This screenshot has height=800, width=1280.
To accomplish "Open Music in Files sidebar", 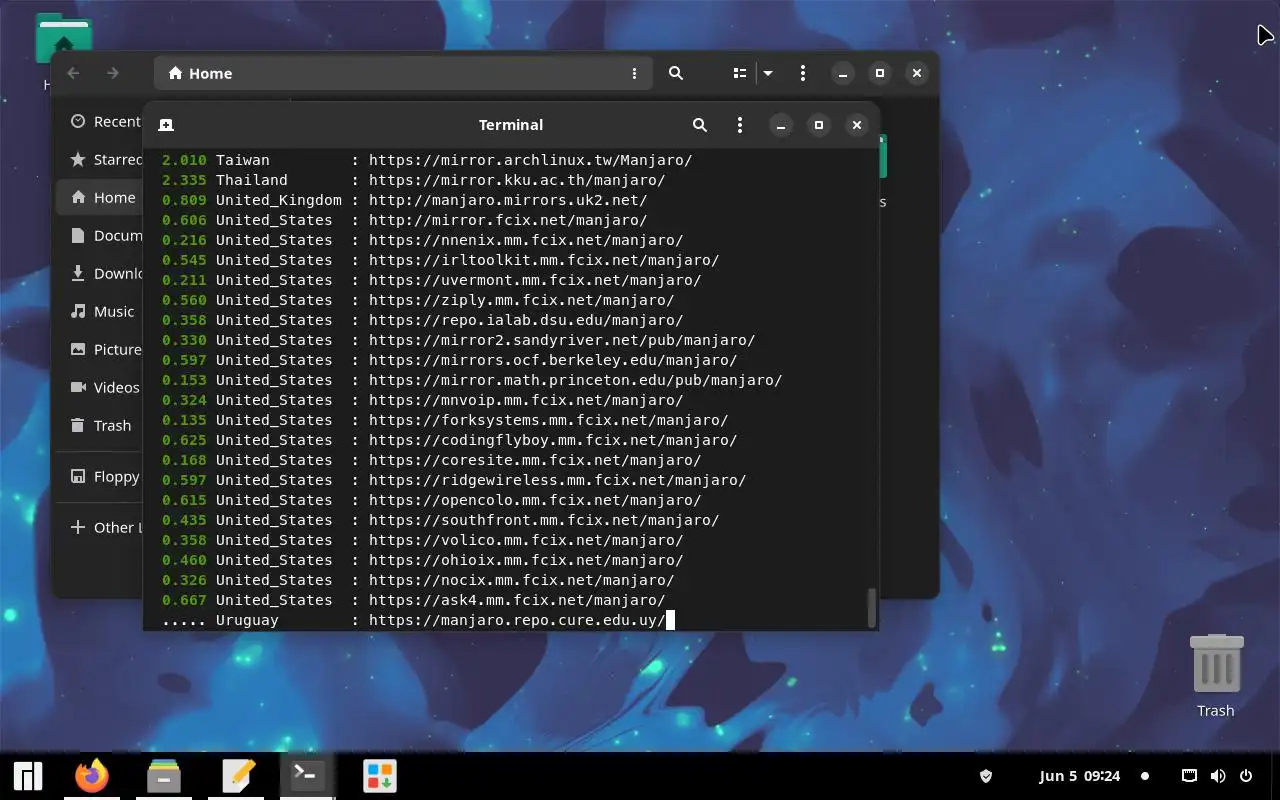I will [100, 311].
